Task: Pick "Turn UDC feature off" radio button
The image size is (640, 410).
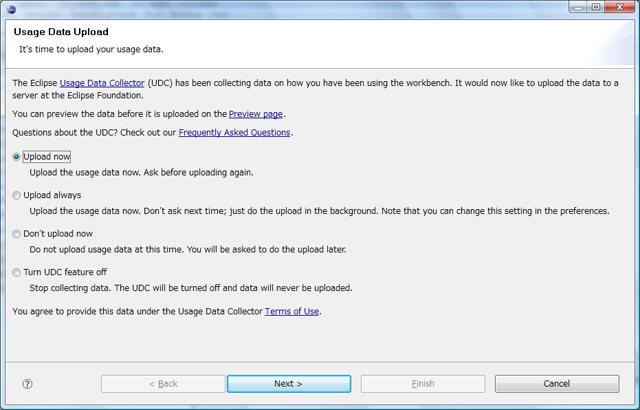Action: point(16,272)
